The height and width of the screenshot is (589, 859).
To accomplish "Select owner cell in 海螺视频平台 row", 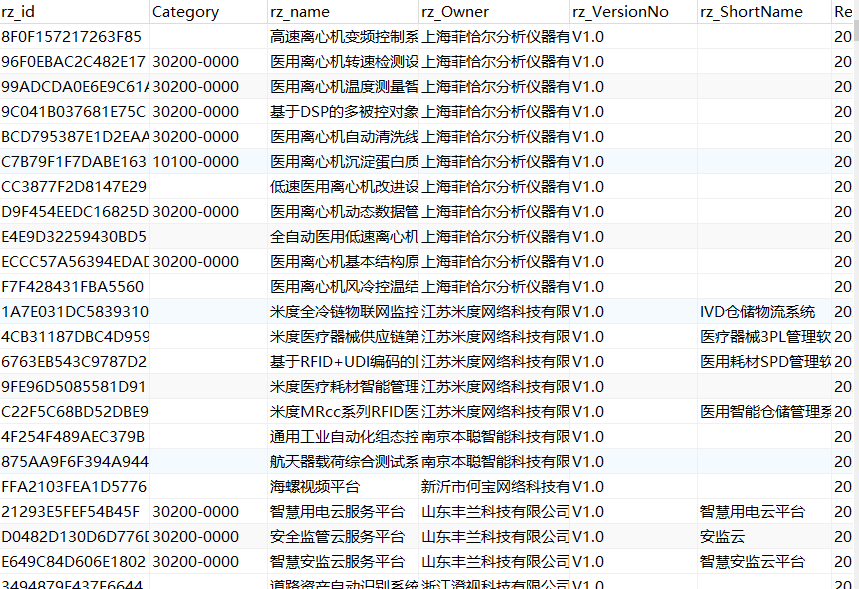I will click(494, 487).
